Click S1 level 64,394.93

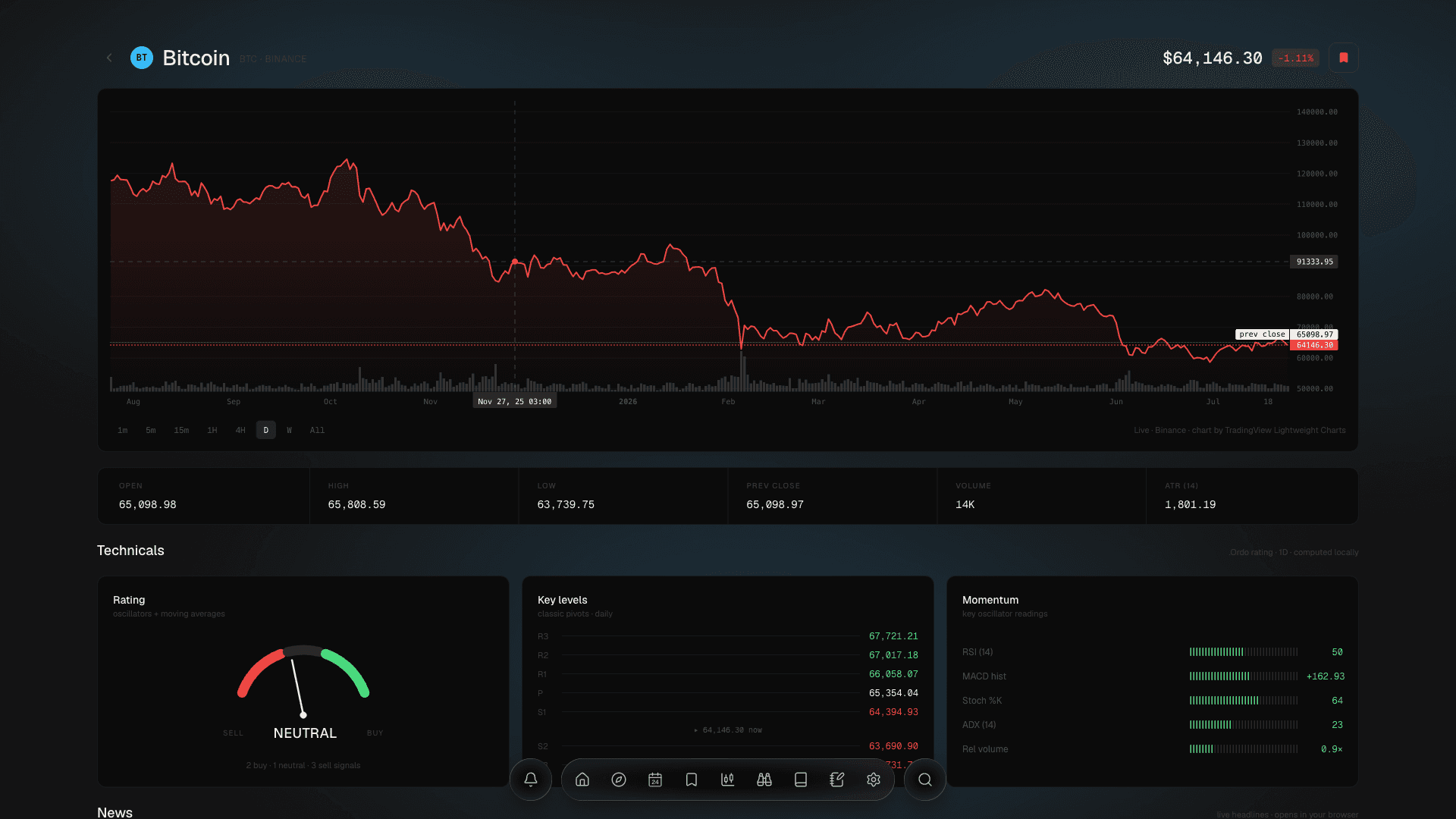[893, 712]
